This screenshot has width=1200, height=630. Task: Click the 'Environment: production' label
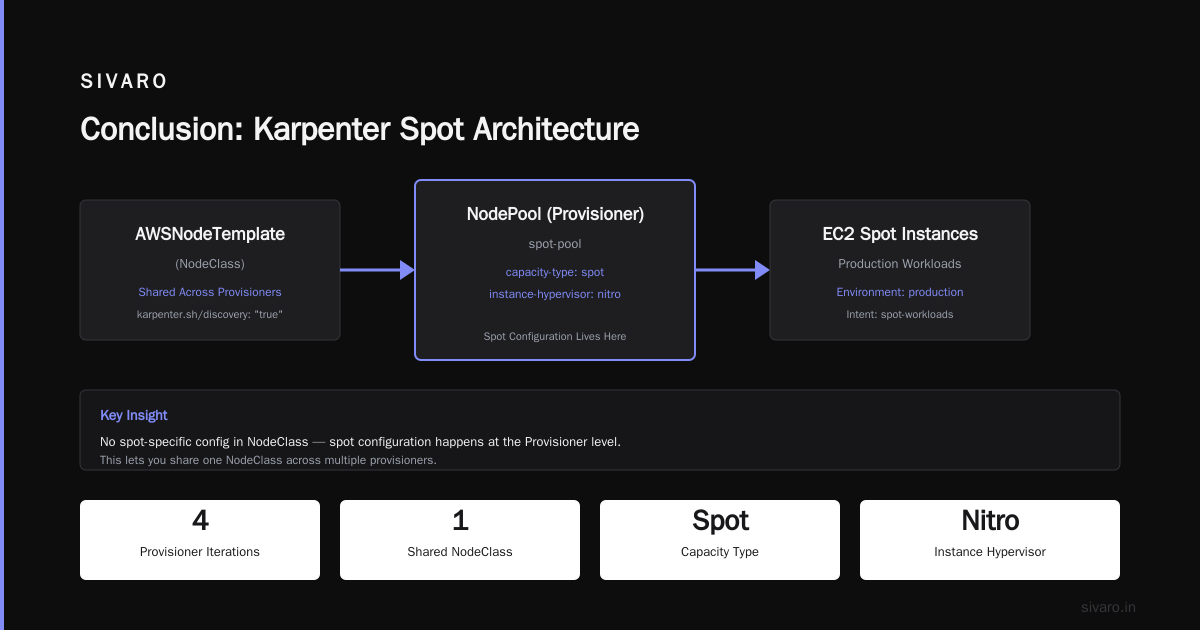[x=900, y=292]
